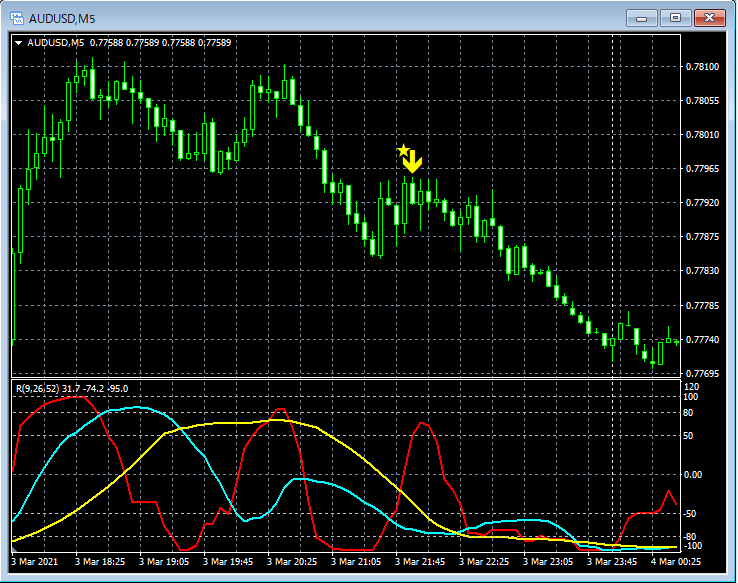Viewport: 738px width, 583px height.
Task: Click the 3 Mar 21:45 time label
Action: coord(421,562)
